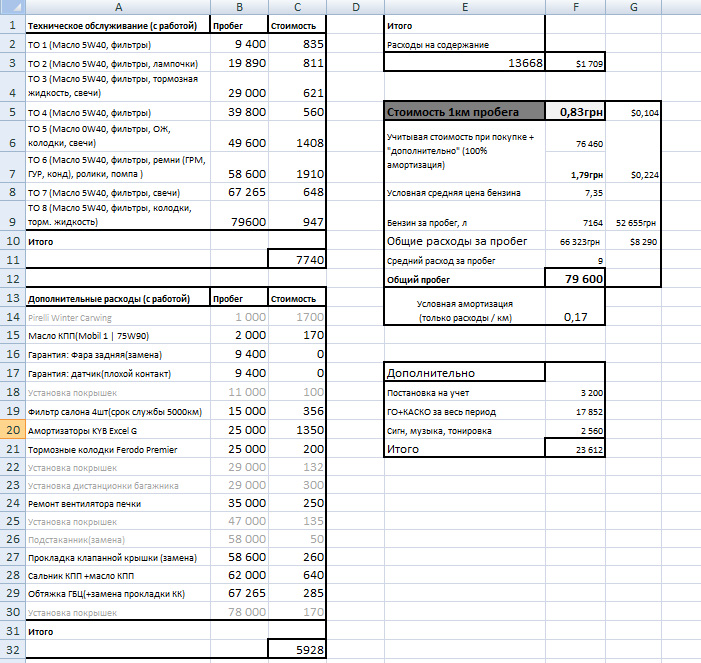Select the column E header
701x663 pixels.
(465, 7)
